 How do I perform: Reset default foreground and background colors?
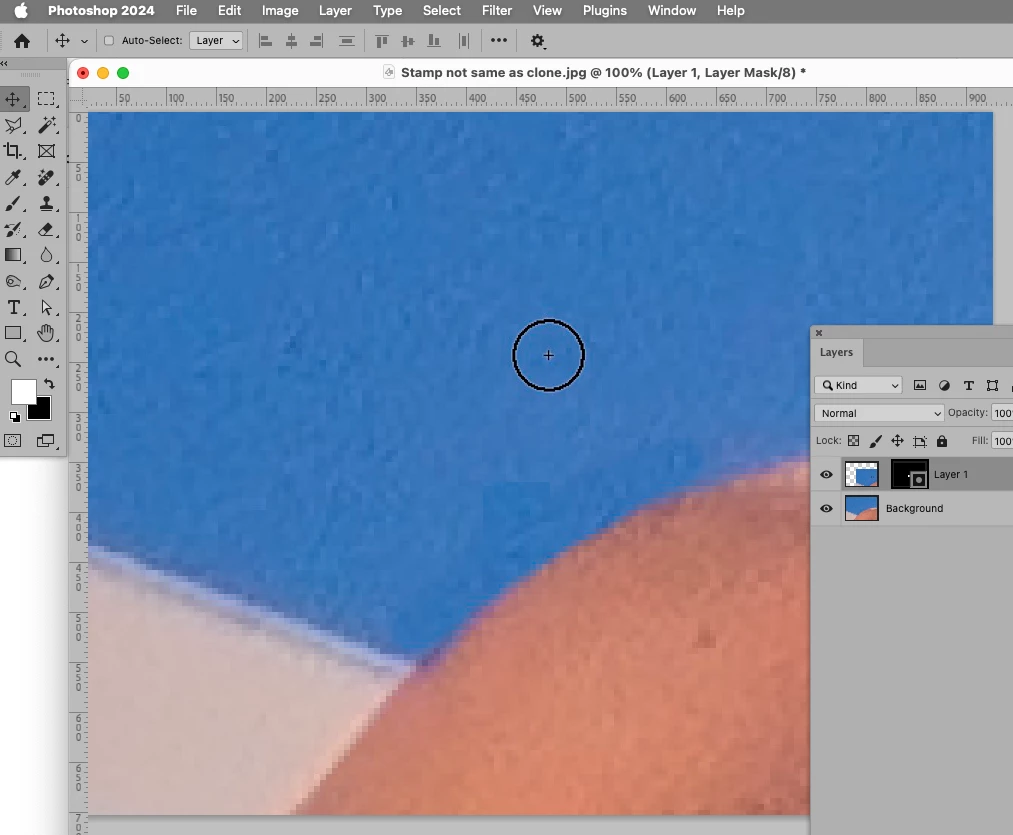point(14,417)
